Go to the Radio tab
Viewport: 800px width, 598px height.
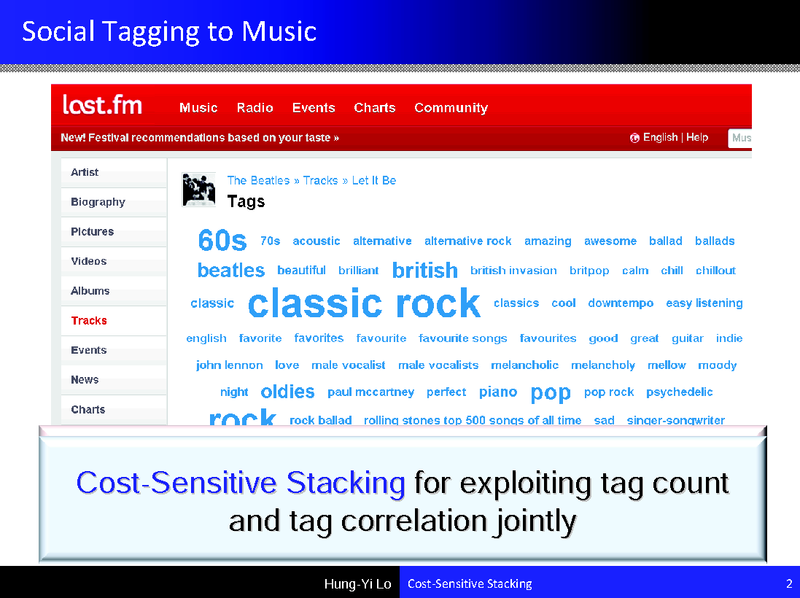coord(255,108)
